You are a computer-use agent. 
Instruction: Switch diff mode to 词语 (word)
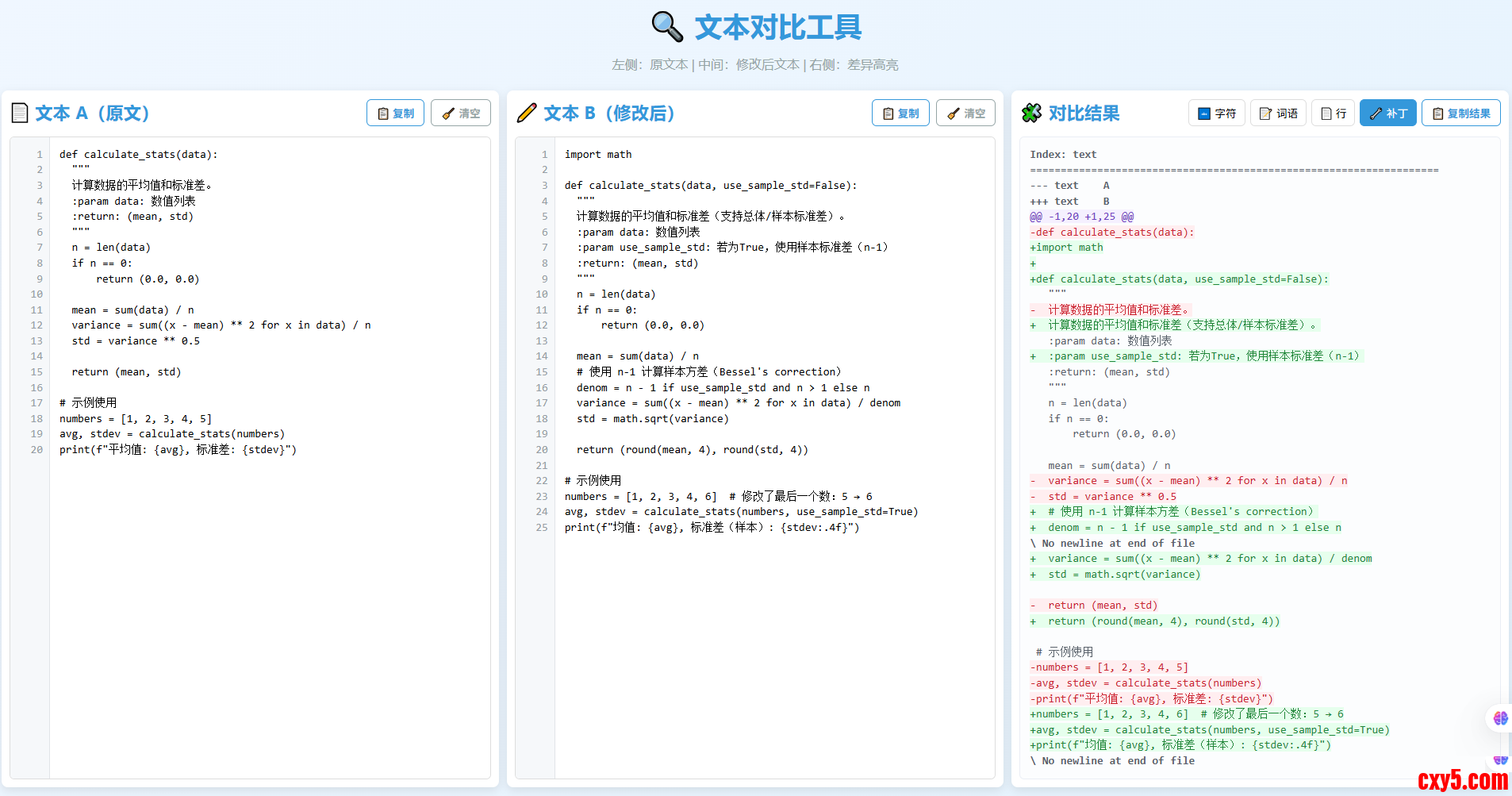click(1279, 113)
